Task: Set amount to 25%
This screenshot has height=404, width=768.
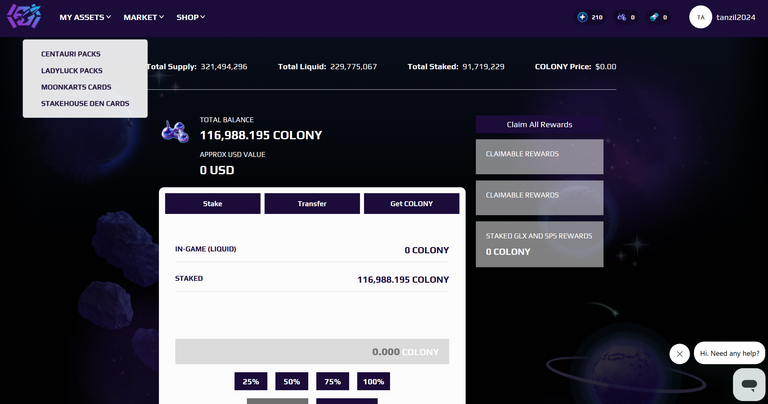Action: pyautogui.click(x=251, y=381)
